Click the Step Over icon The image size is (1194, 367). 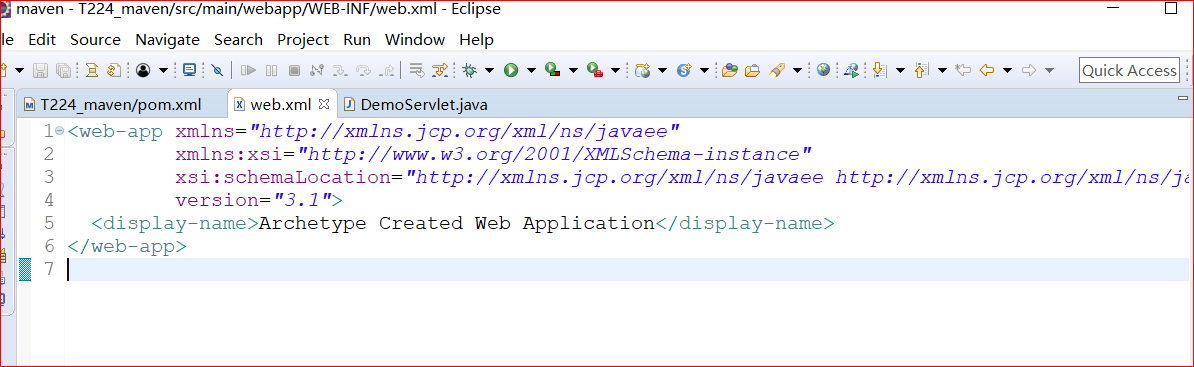pyautogui.click(x=363, y=71)
